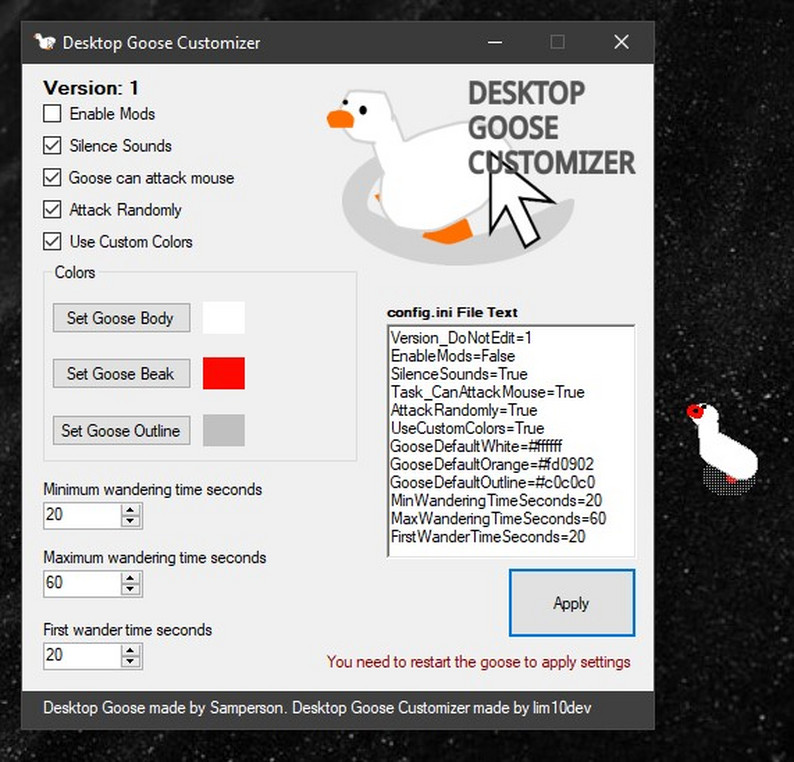Image resolution: width=794 pixels, height=762 pixels.
Task: Click the config.ini File Text label
Action: pos(452,312)
